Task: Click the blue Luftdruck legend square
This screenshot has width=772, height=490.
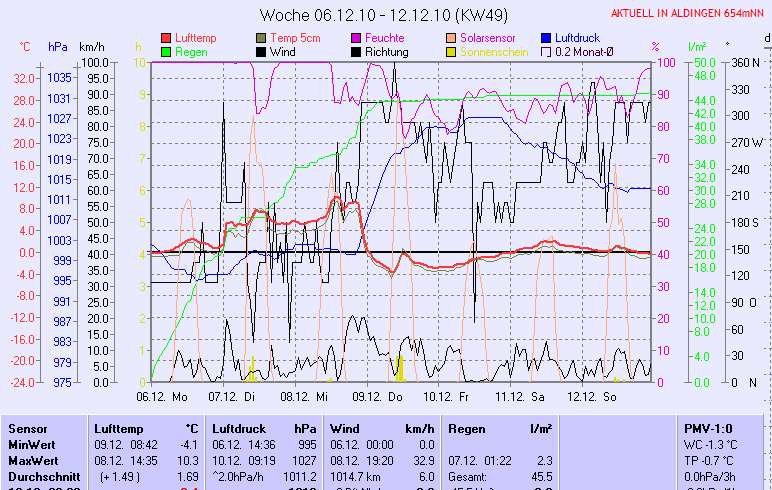Action: [x=547, y=38]
